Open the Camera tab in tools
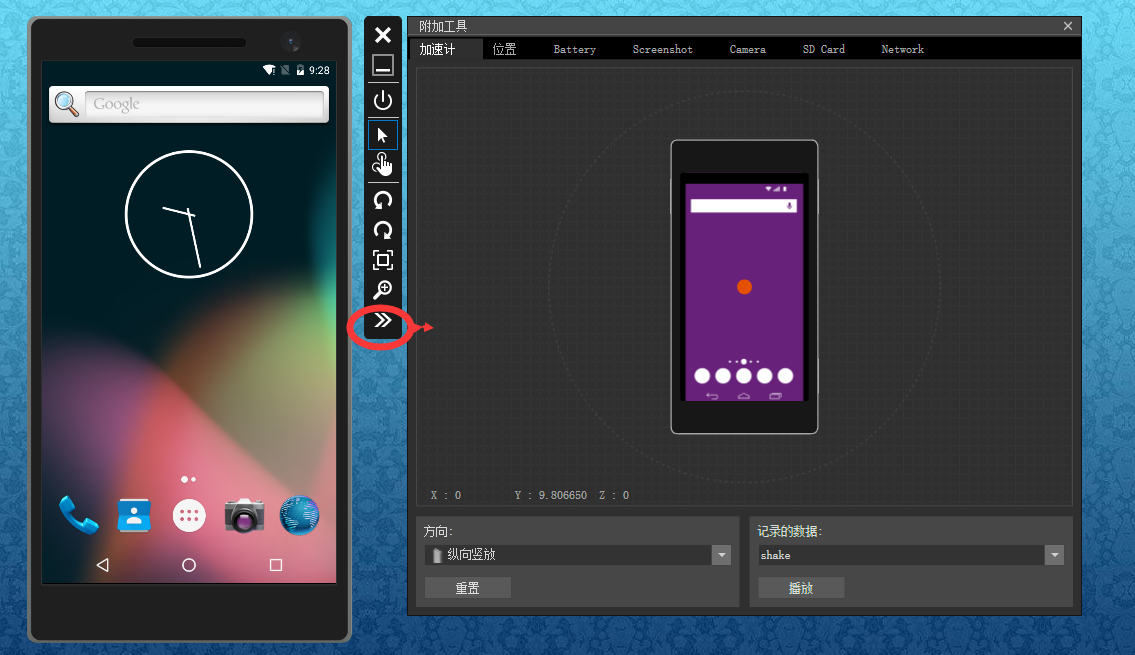Viewport: 1135px width, 655px height. [748, 49]
